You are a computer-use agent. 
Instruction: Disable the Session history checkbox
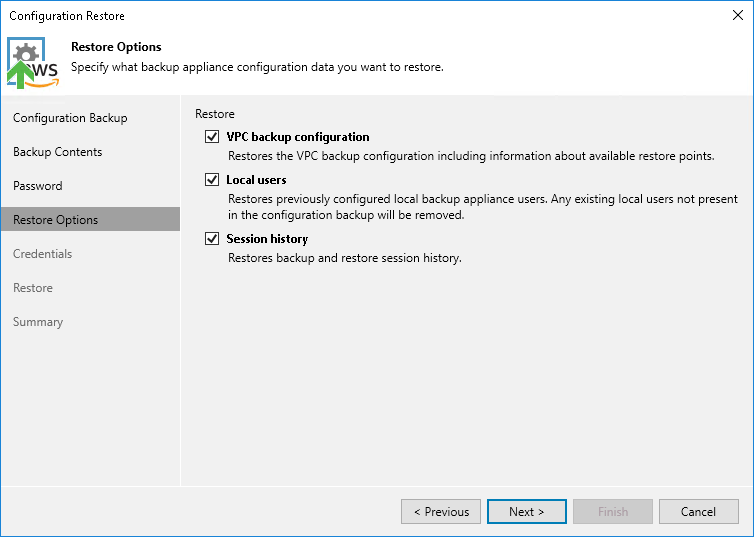pos(211,239)
